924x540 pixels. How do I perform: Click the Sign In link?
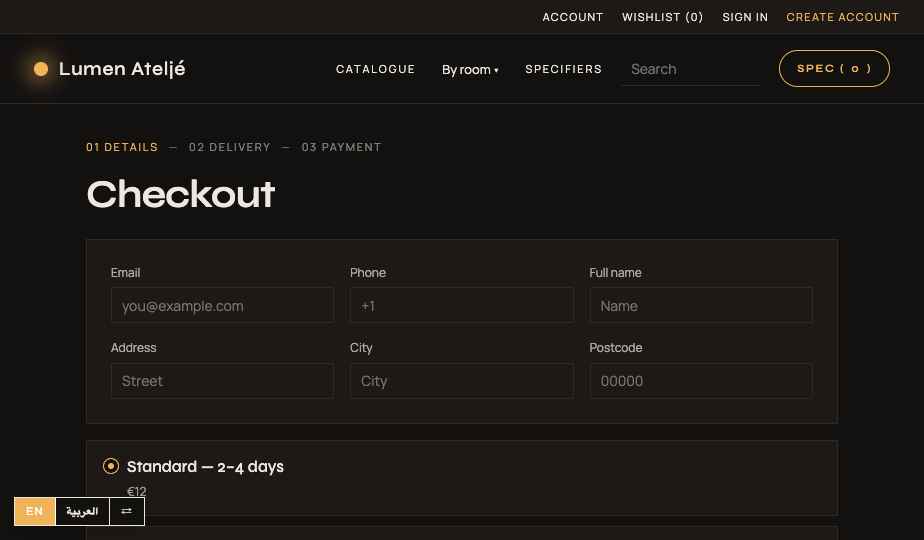point(745,17)
